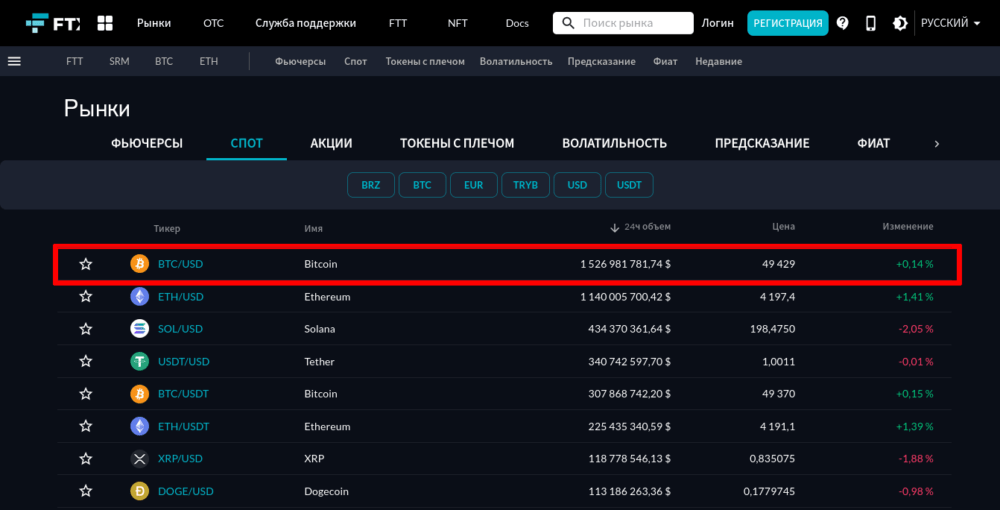1000x510 pixels.
Task: Open the РУССКИЙ language dropdown
Action: point(950,23)
